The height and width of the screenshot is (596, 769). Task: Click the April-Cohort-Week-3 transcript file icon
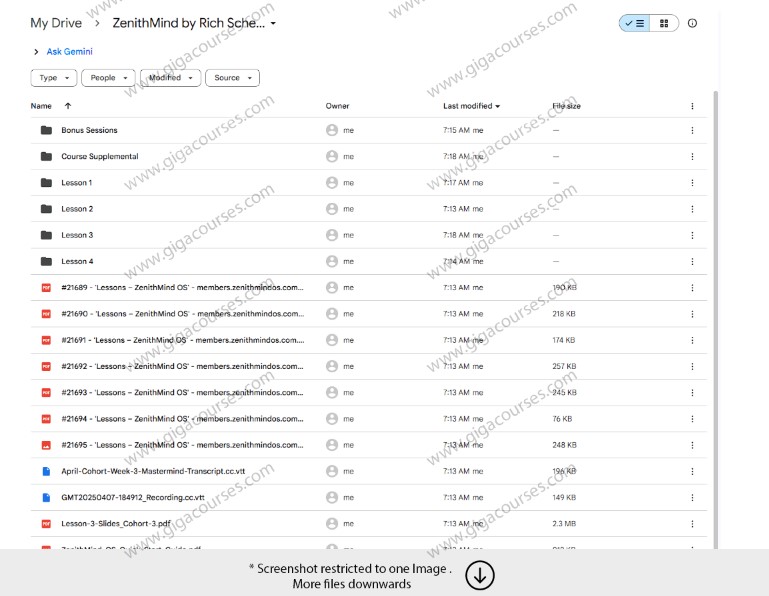click(x=46, y=471)
